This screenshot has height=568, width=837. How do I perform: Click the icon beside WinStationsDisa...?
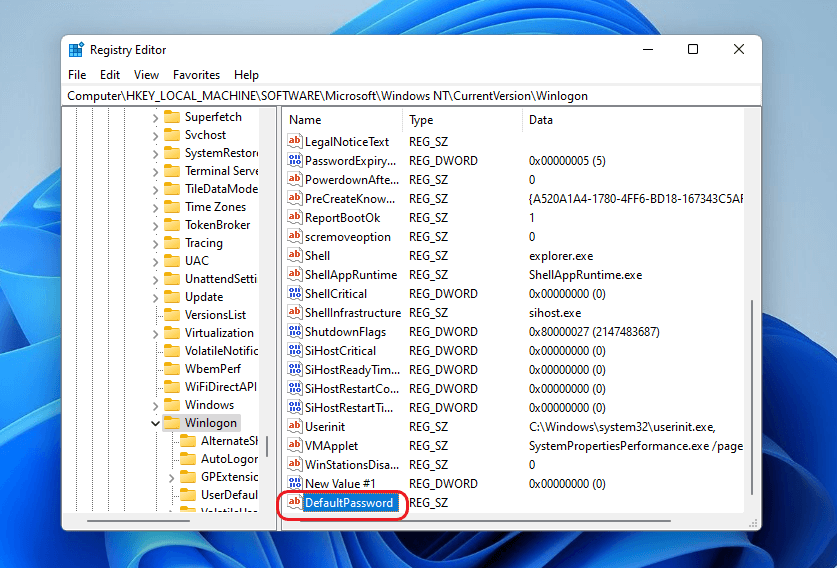click(x=295, y=464)
